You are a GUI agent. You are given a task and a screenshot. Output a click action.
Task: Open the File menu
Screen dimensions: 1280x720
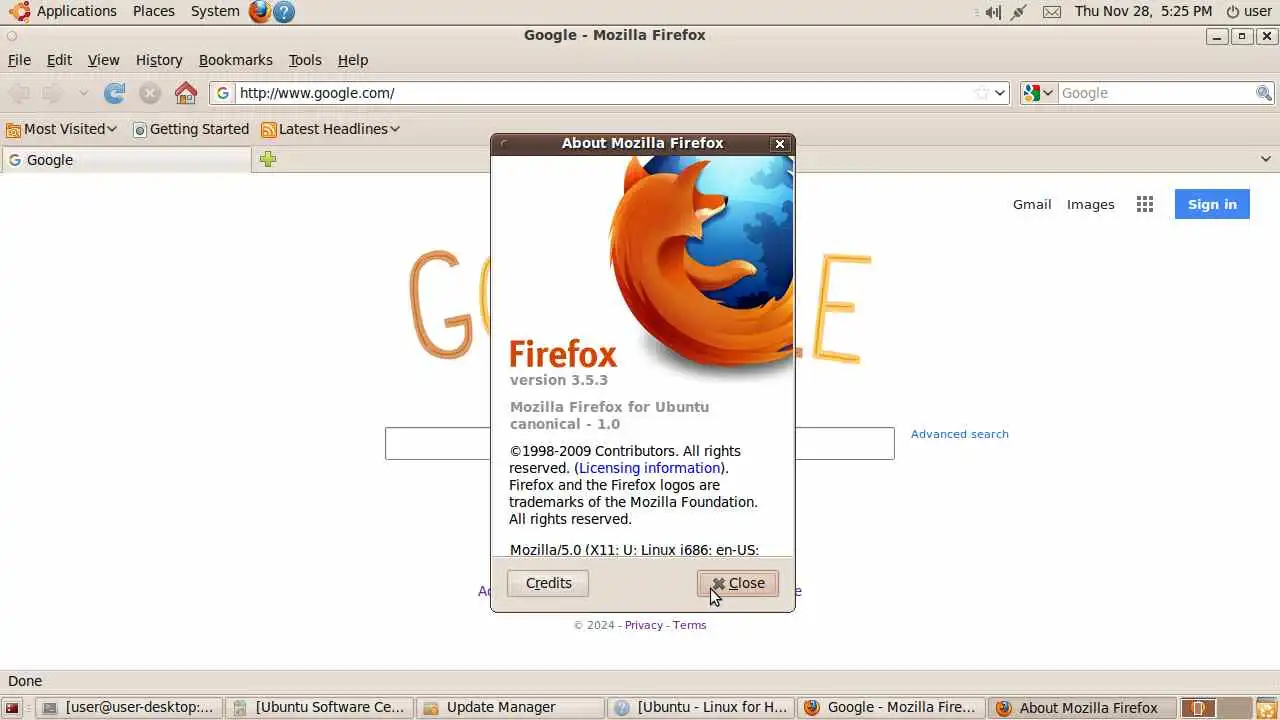tap(19, 60)
